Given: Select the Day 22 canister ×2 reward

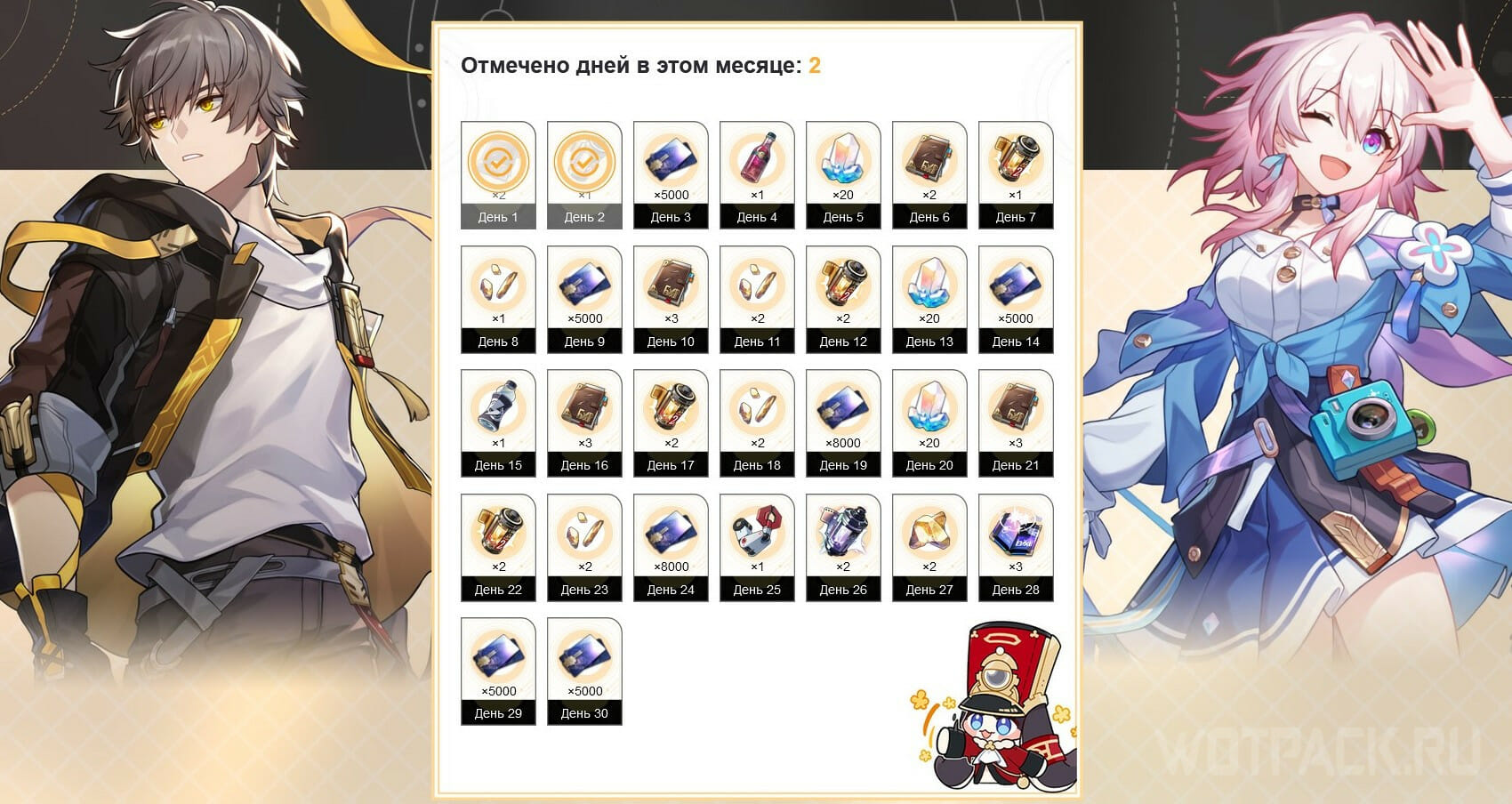Looking at the screenshot, I should 498,548.
